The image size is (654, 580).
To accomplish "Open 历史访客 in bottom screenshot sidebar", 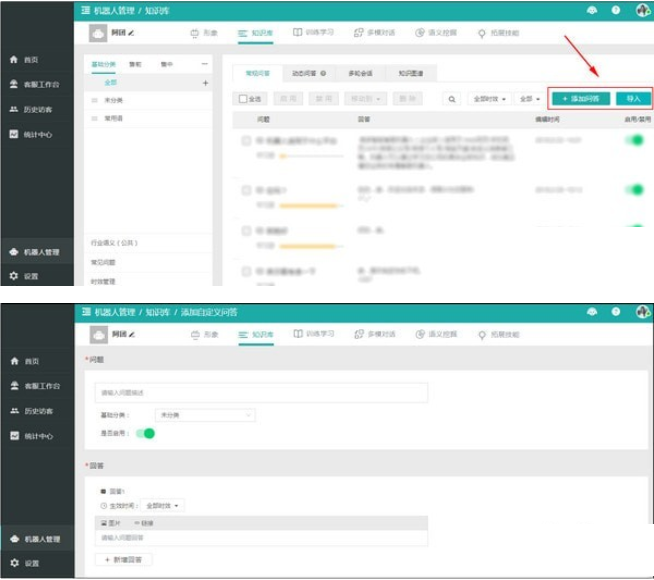I will pyautogui.click(x=31, y=411).
